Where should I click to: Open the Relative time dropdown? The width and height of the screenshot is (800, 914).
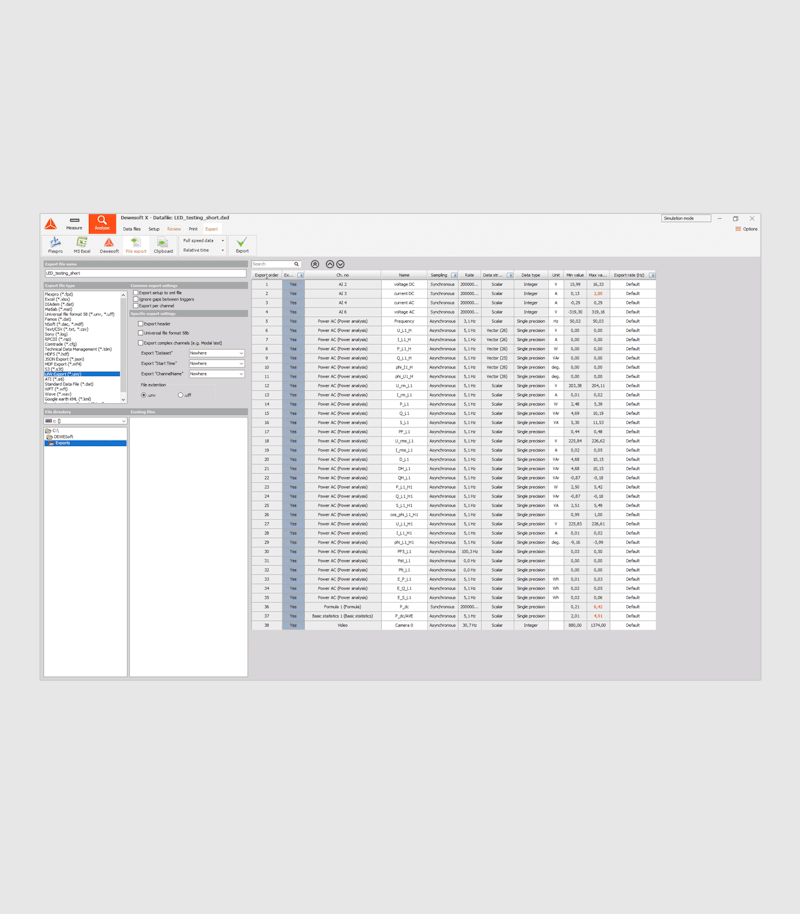203,250
